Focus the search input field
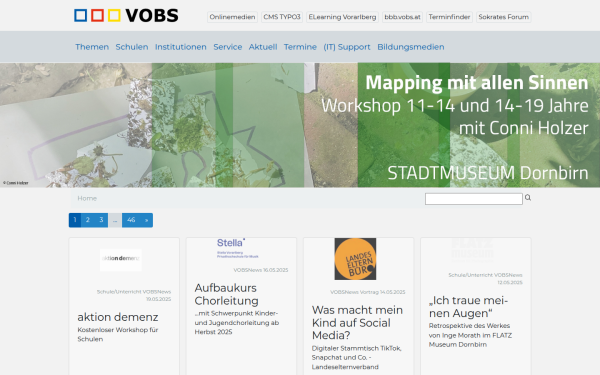This screenshot has width=600, height=375. click(474, 199)
